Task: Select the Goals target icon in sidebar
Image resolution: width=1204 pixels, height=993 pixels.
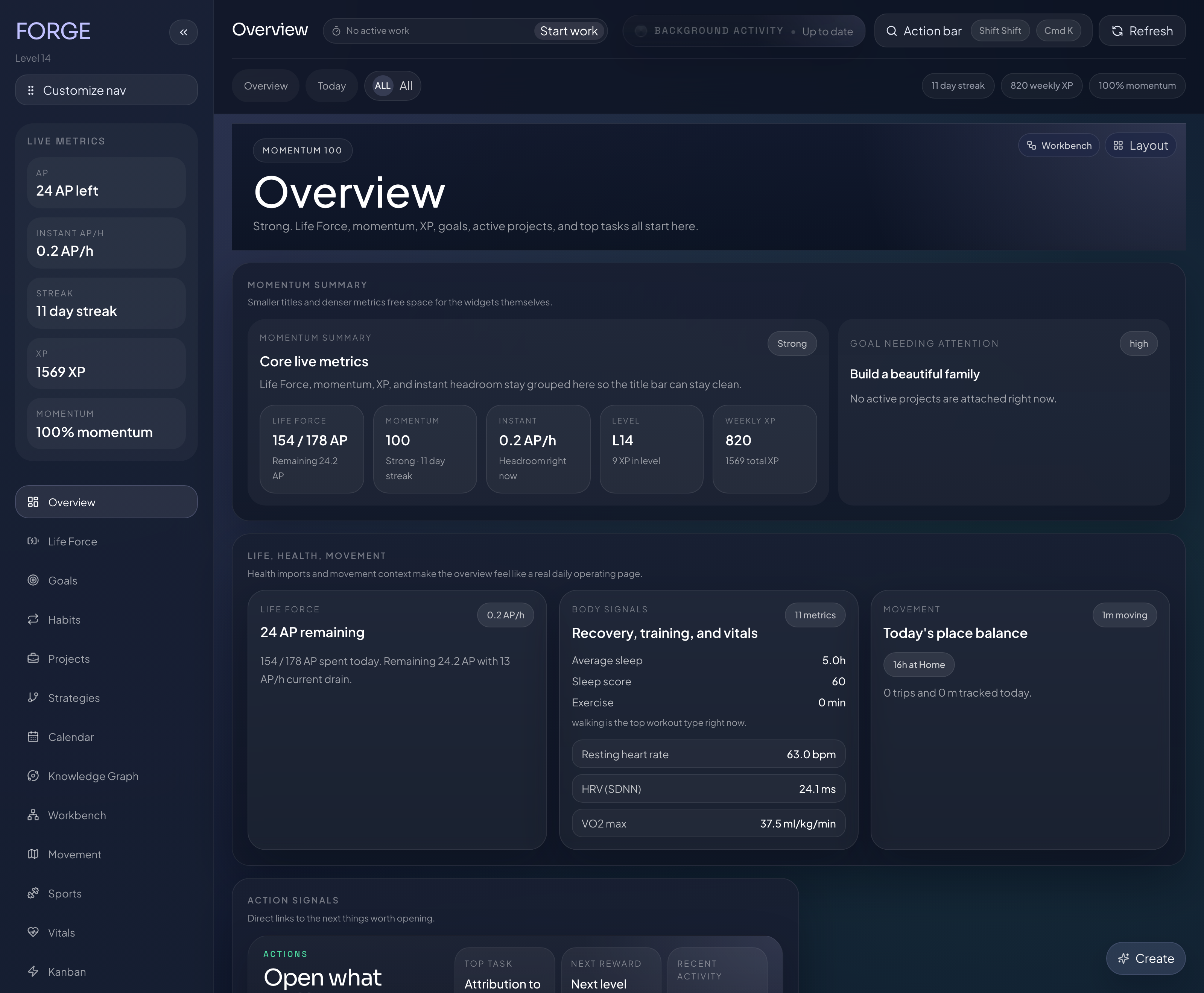Action: [33, 580]
